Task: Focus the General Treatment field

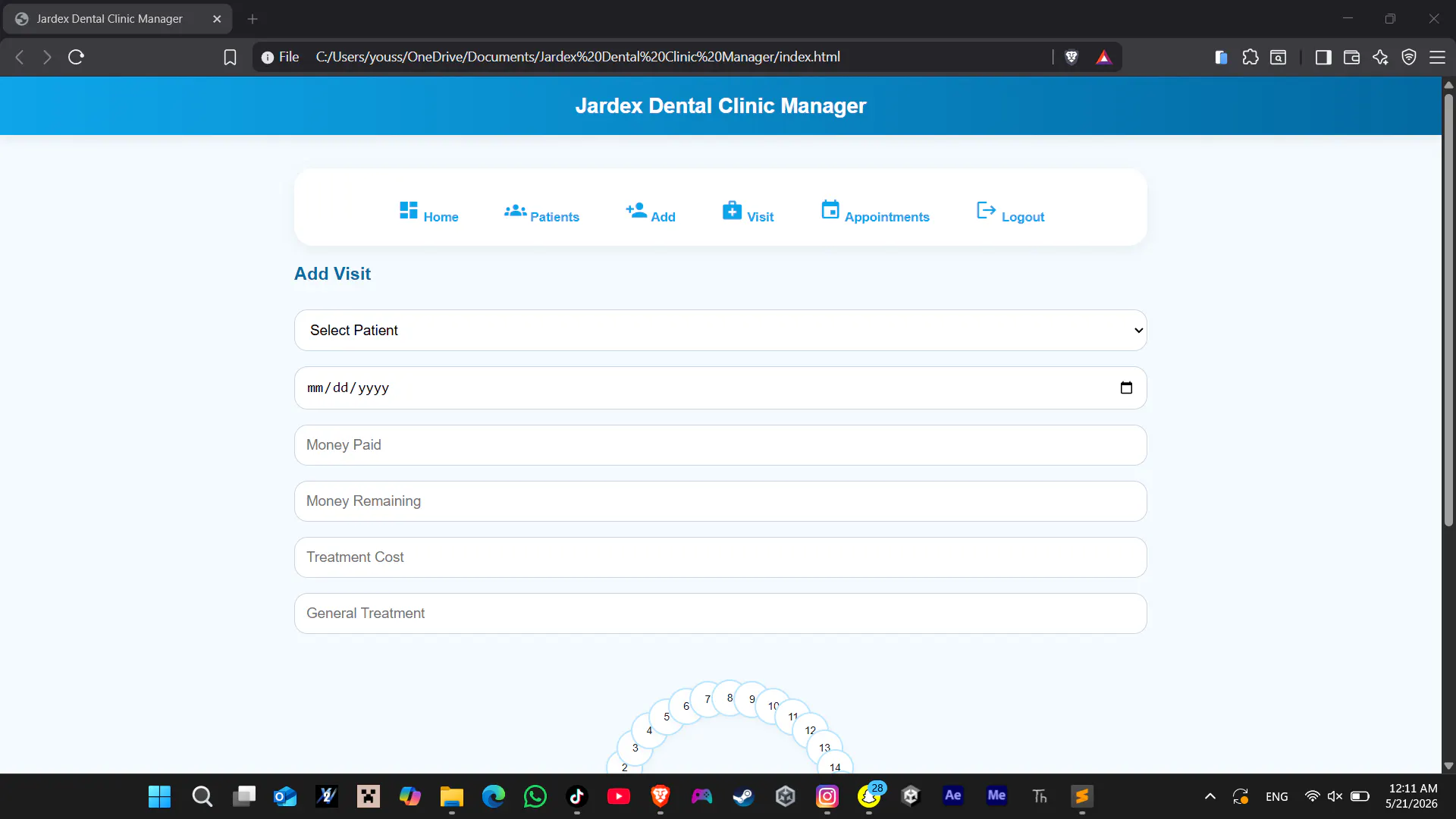Action: pyautogui.click(x=720, y=613)
